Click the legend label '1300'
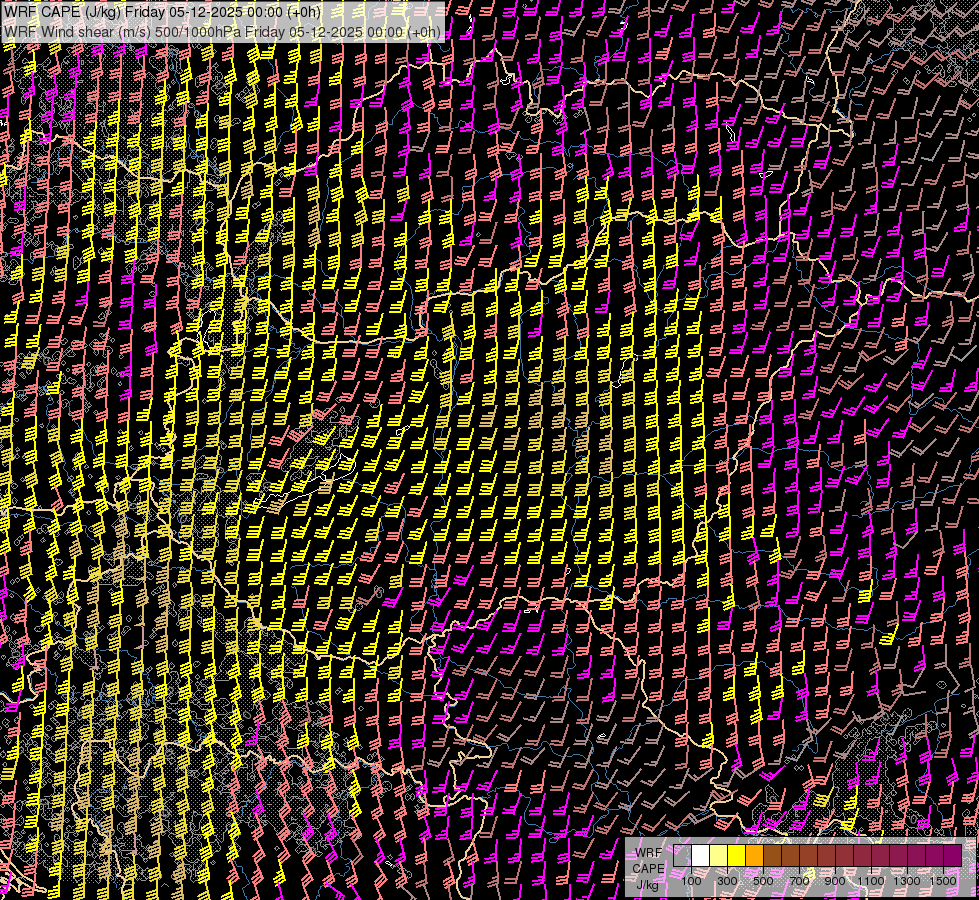Viewport: 979px width, 900px height. point(907,881)
